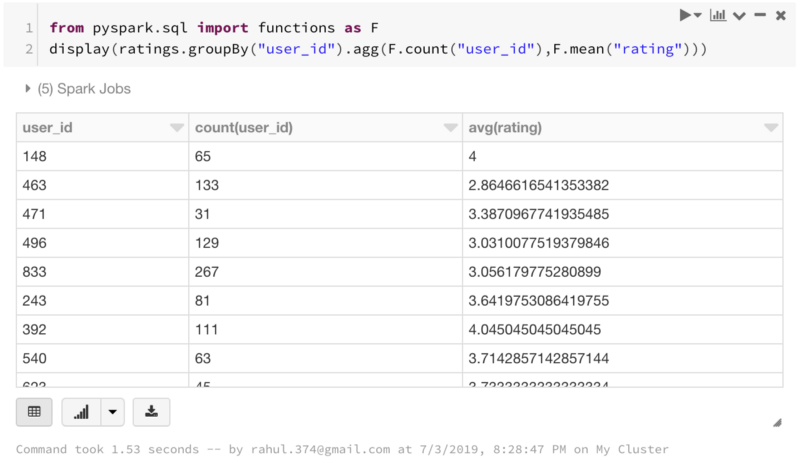Click the count cell showing 129

(x=209, y=244)
